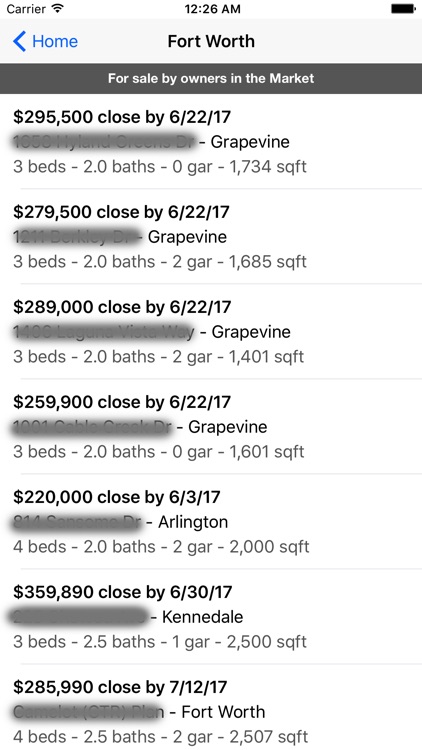
Task: Open the $295,500 Grapevine listing
Action: [211, 142]
